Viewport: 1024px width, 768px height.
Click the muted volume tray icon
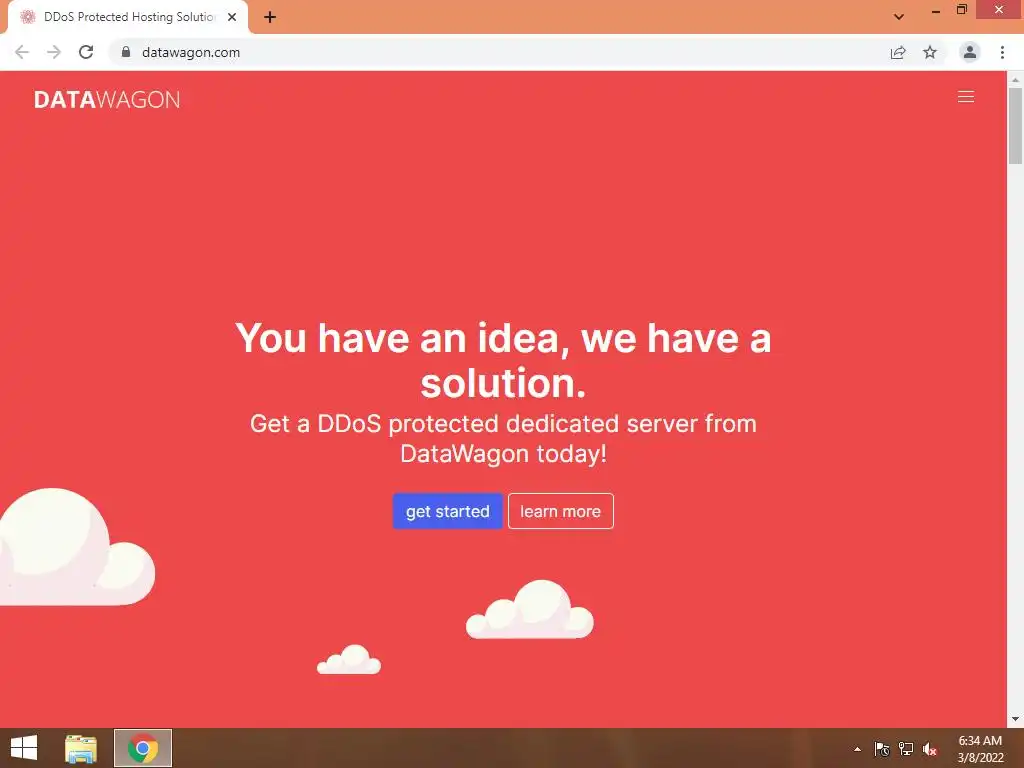pyautogui.click(x=930, y=749)
